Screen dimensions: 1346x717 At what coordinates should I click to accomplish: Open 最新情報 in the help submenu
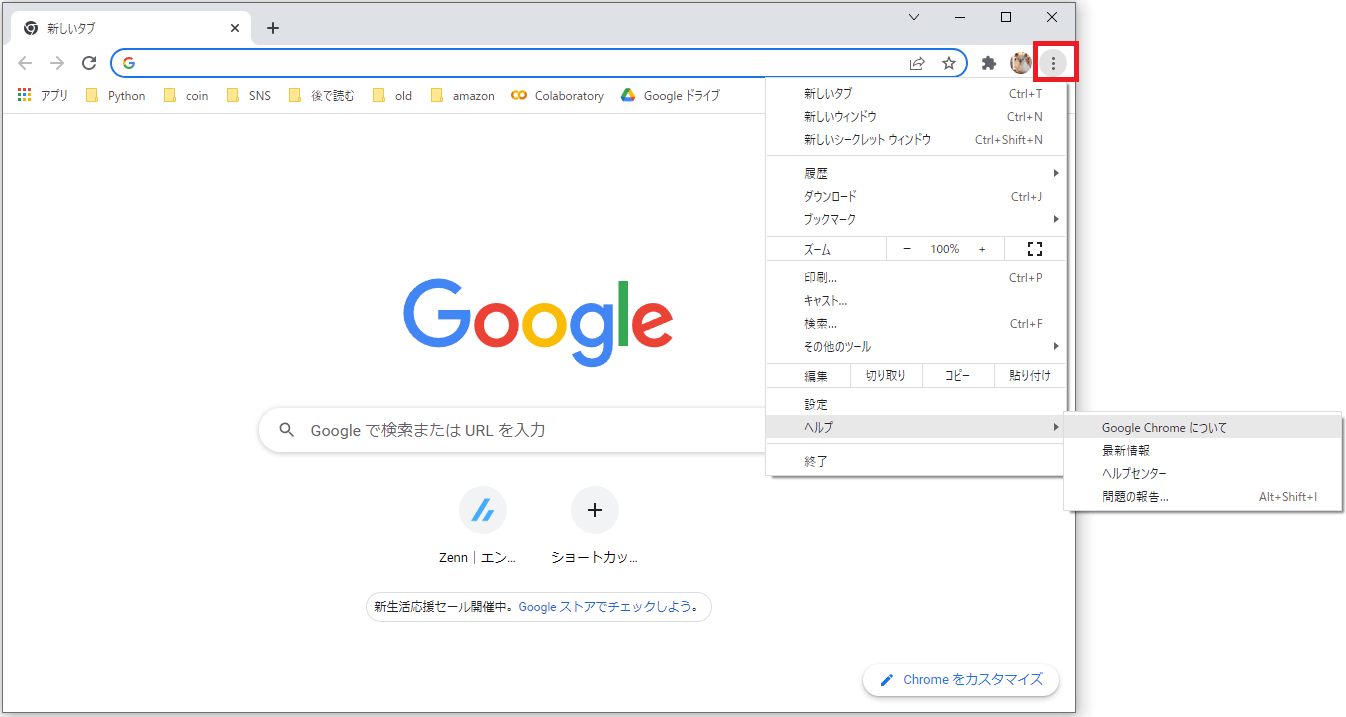tap(1203, 451)
